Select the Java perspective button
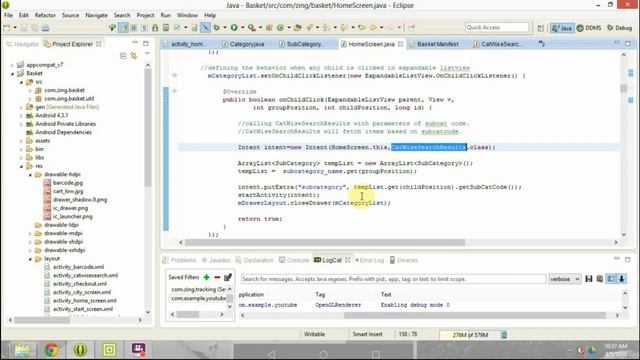 [562, 28]
